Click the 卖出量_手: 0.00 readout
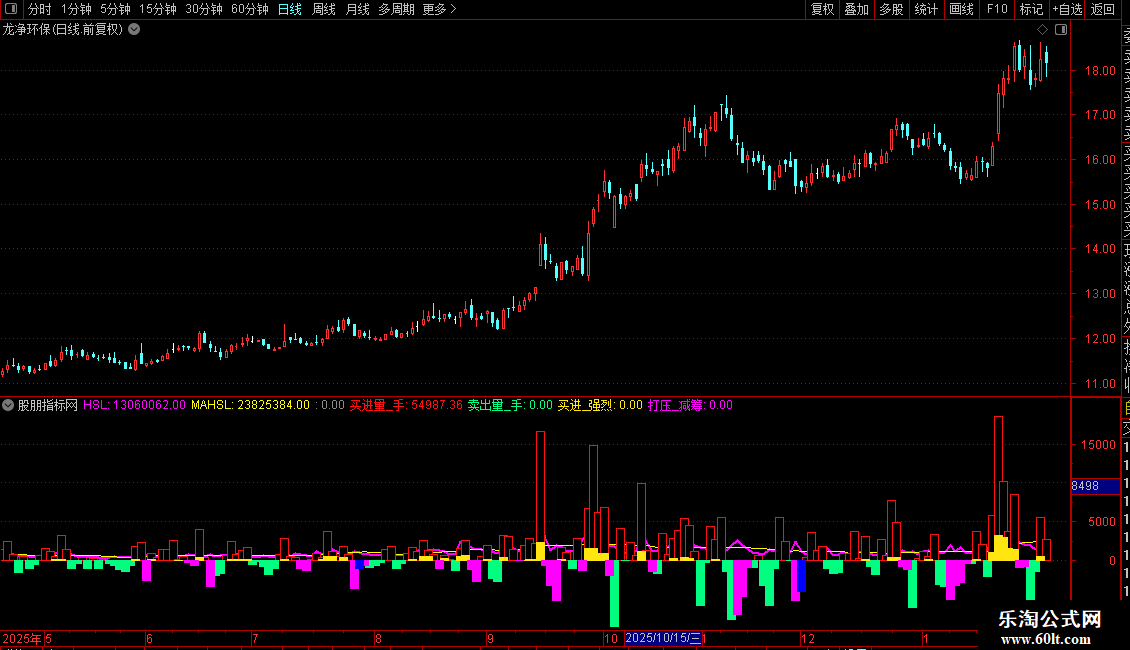Image resolution: width=1130 pixels, height=650 pixels. coord(510,405)
